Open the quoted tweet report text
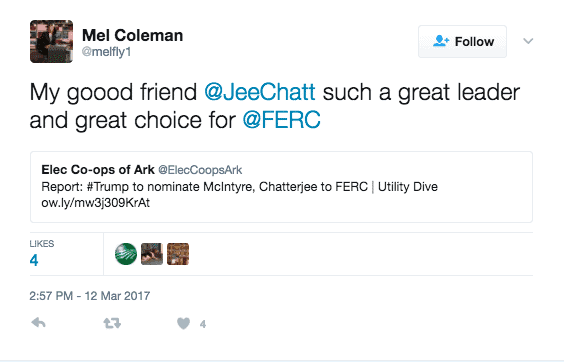The image size is (564, 362). point(239,187)
